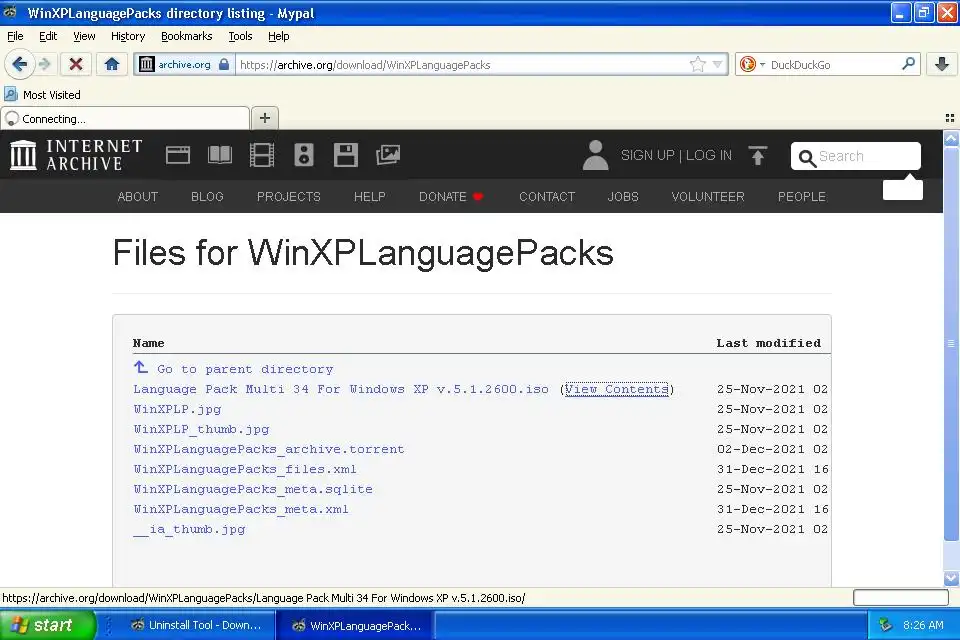Open the Texts book icon
960x640 pixels.
tap(220, 155)
